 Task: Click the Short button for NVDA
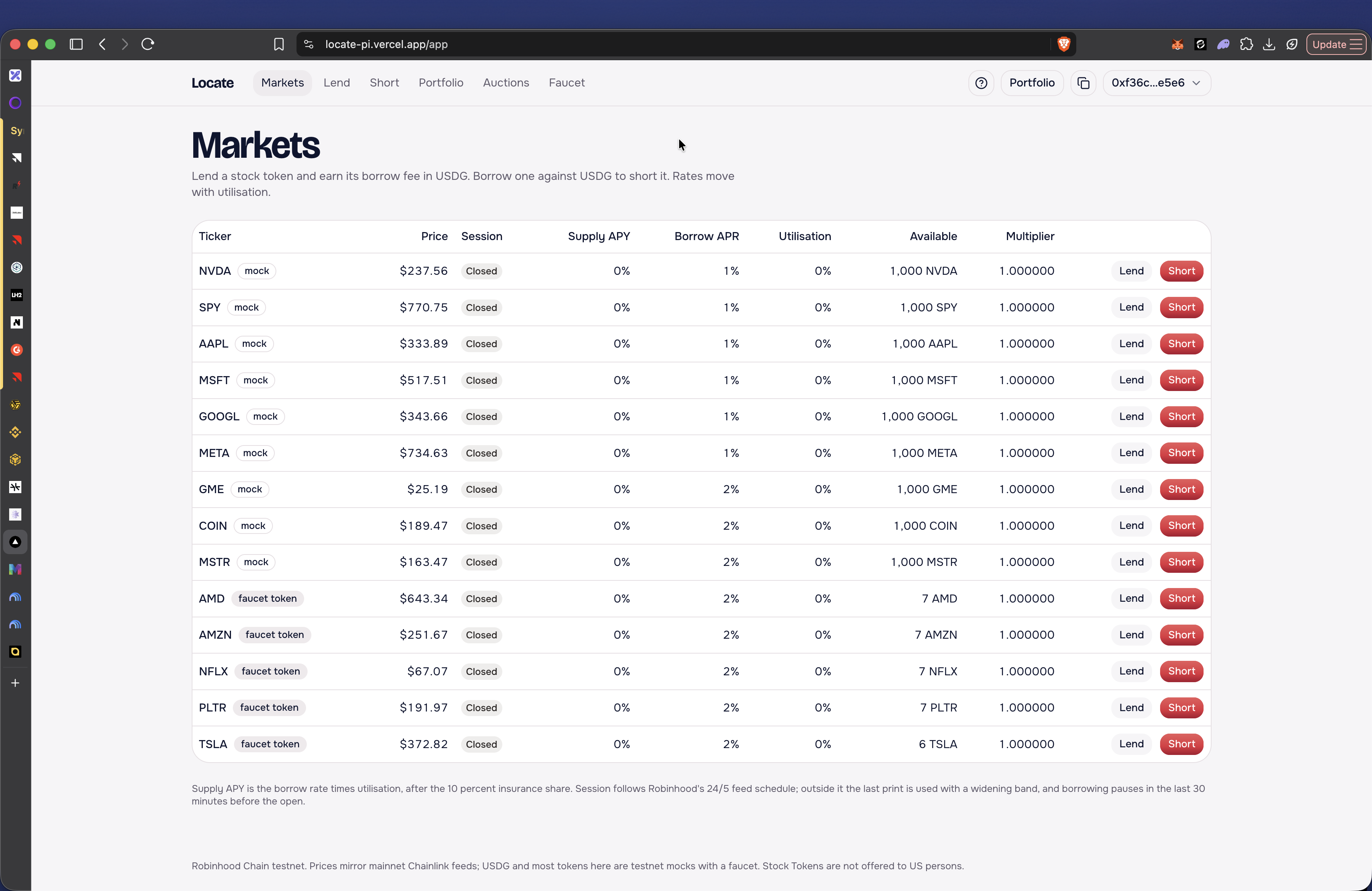(1181, 271)
